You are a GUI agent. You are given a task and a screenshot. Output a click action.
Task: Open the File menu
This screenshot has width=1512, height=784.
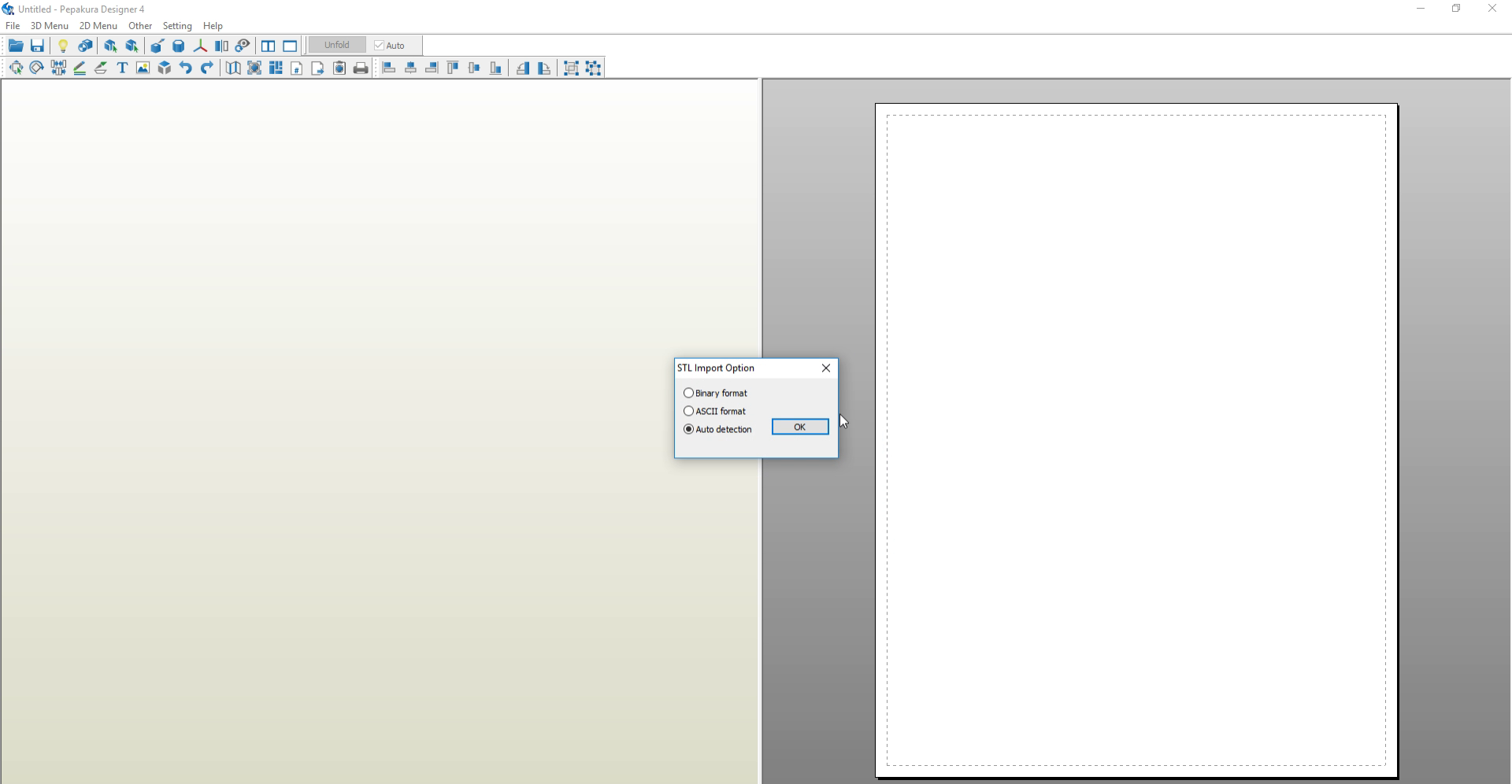(13, 26)
